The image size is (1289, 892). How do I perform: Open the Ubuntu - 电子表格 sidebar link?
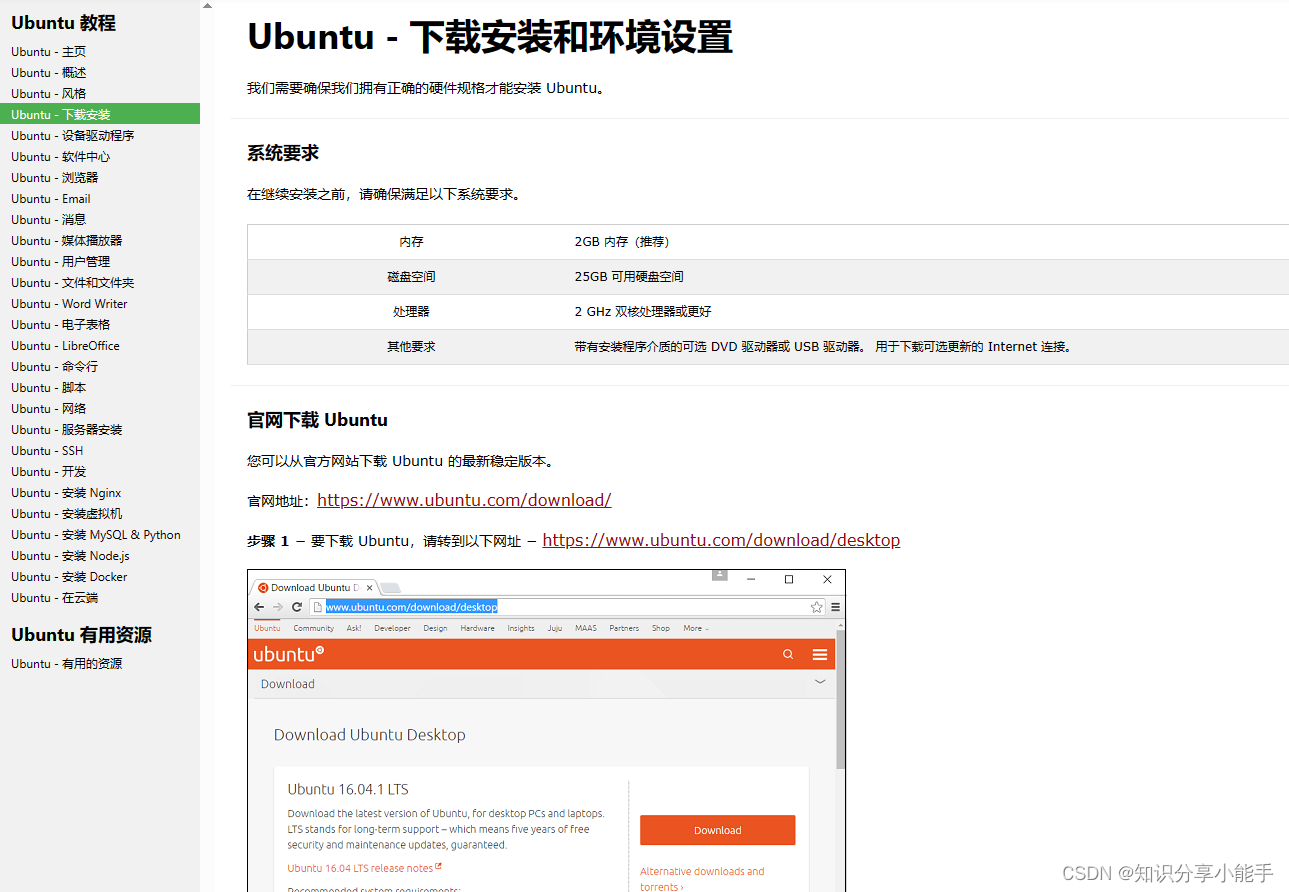pyautogui.click(x=61, y=324)
